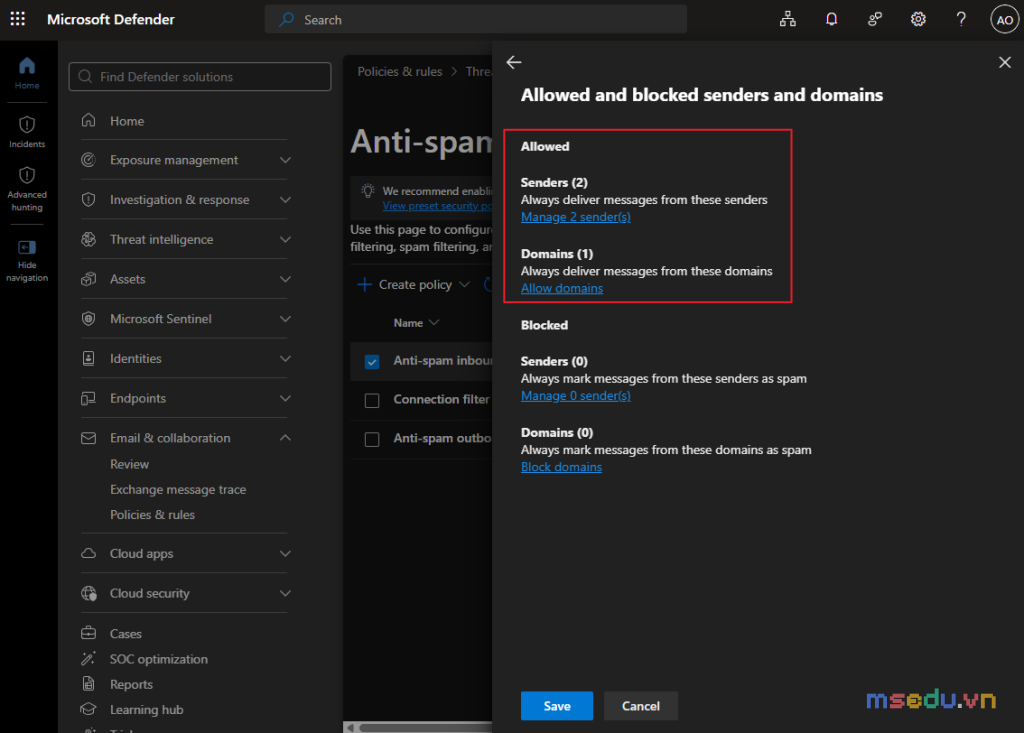
Task: Open the Create policy dropdown arrow
Action: [464, 284]
